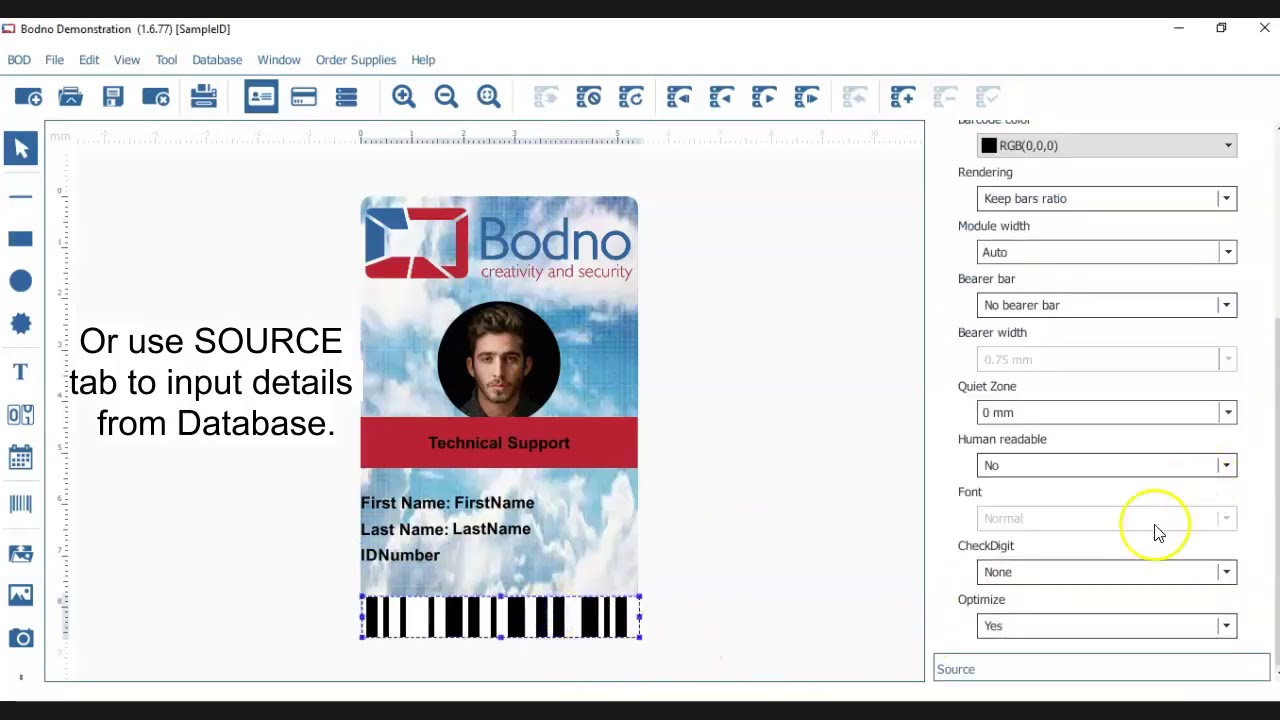Select the Barcode tool

(21, 504)
